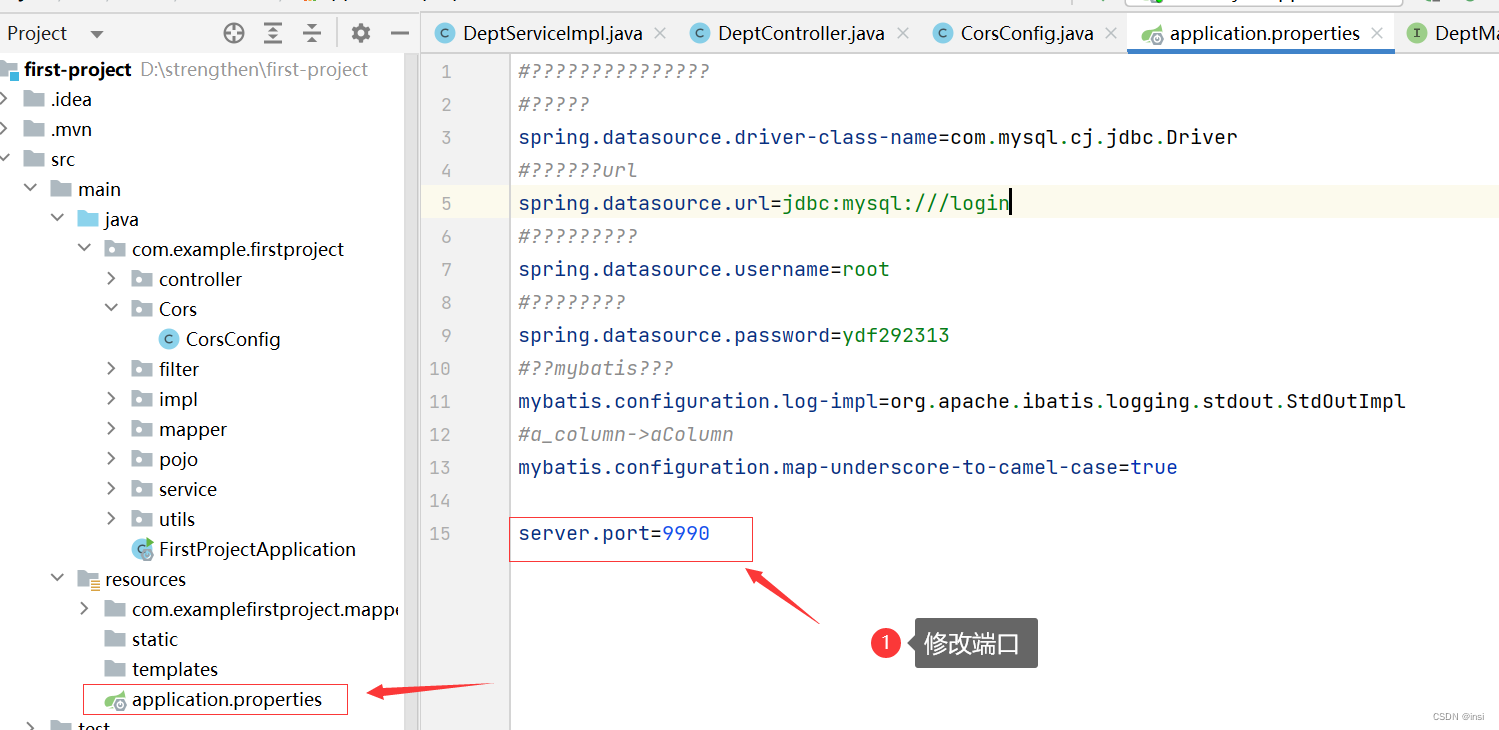Close the CorsConfig.java editor tab
Screen dimensions: 1499x730
point(1111,32)
